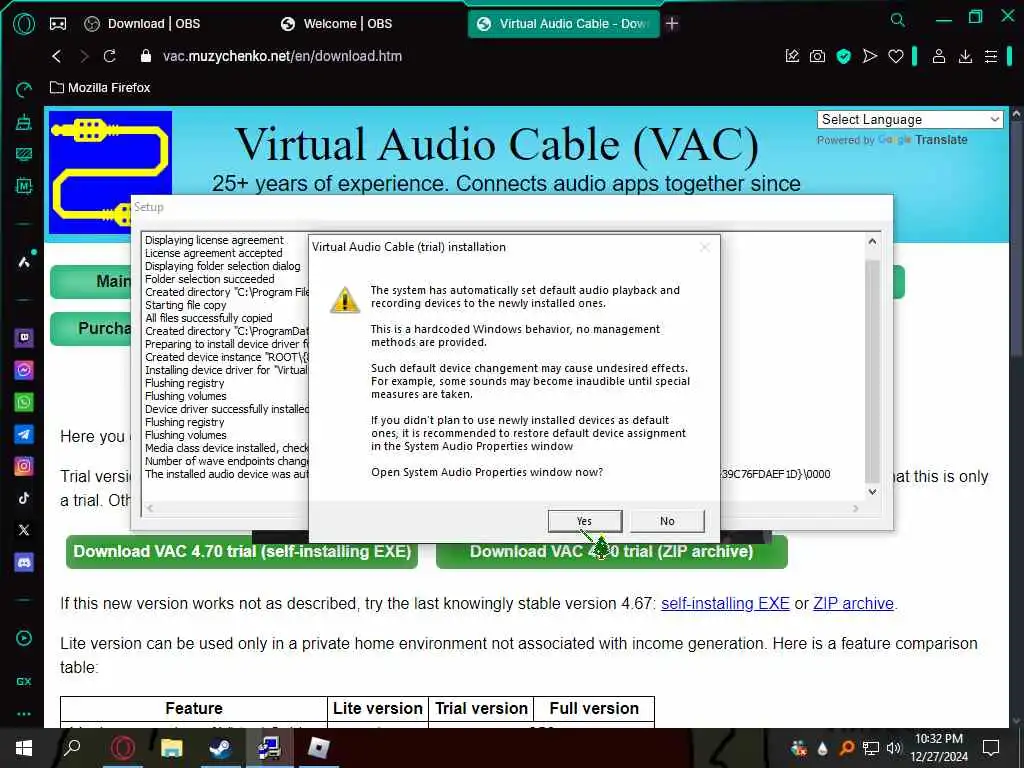Open Roblox from the taskbar
Screen dimensions: 1024x768
click(x=318, y=748)
